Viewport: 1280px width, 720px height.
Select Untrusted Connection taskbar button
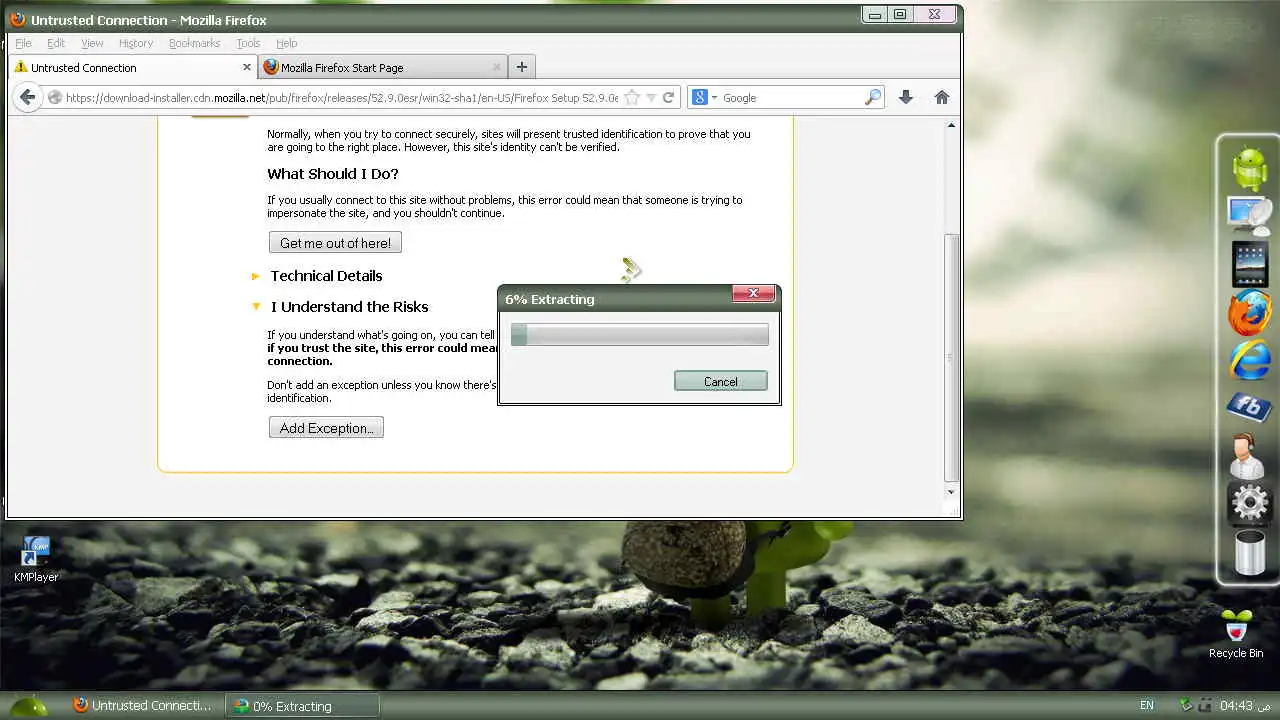[143, 705]
